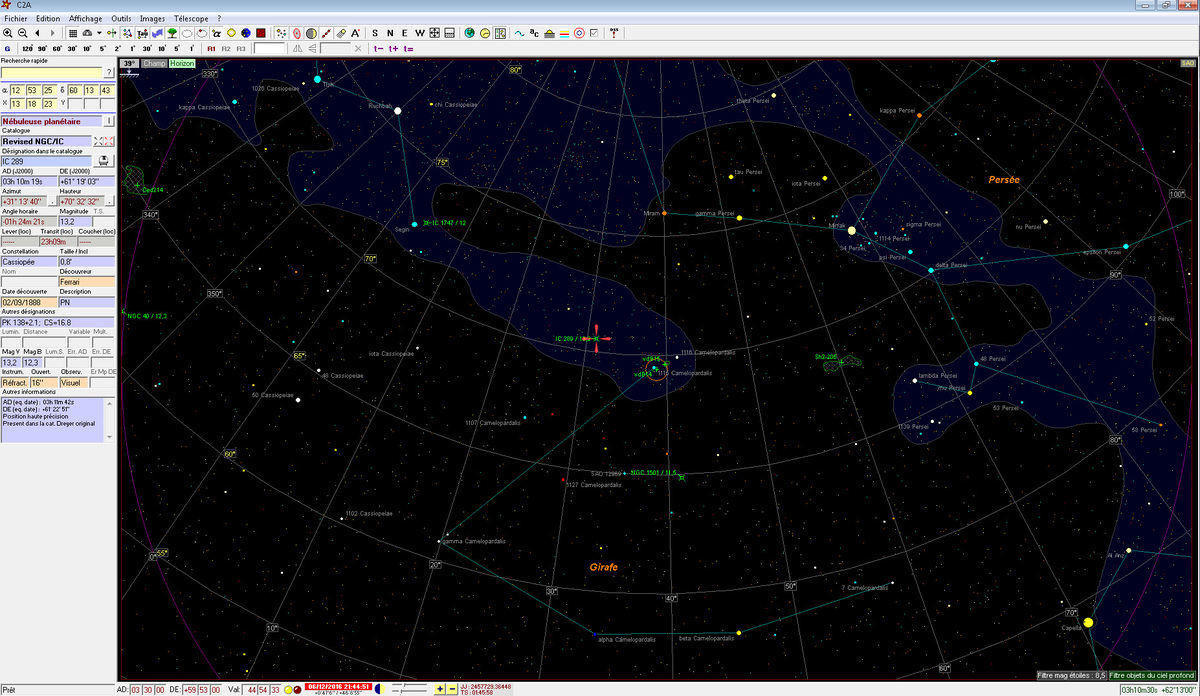This screenshot has width=1200, height=696.
Task: Open the Edition menu
Action: (47, 18)
